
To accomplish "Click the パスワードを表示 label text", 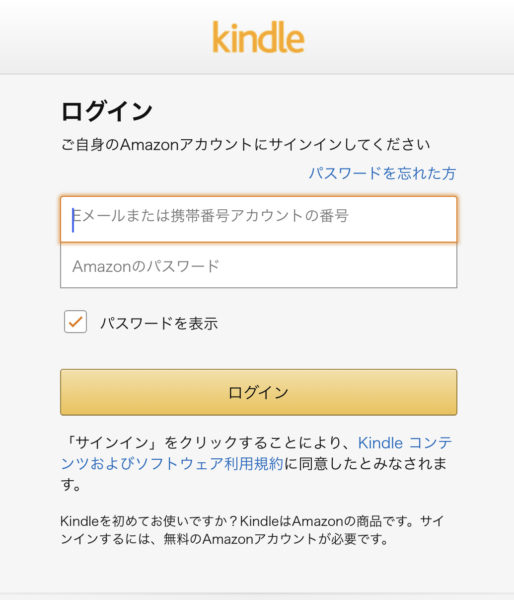I will [159, 323].
